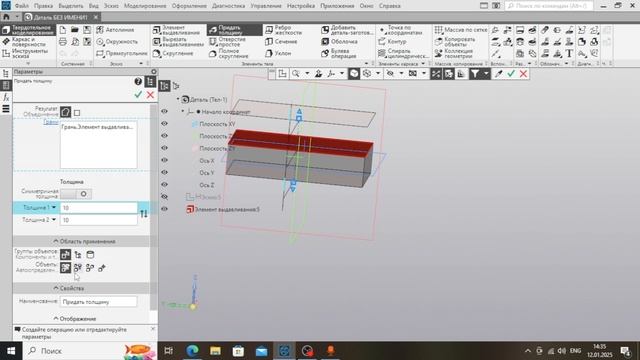
Task: Select the second Результат mode square
Action: [77, 113]
